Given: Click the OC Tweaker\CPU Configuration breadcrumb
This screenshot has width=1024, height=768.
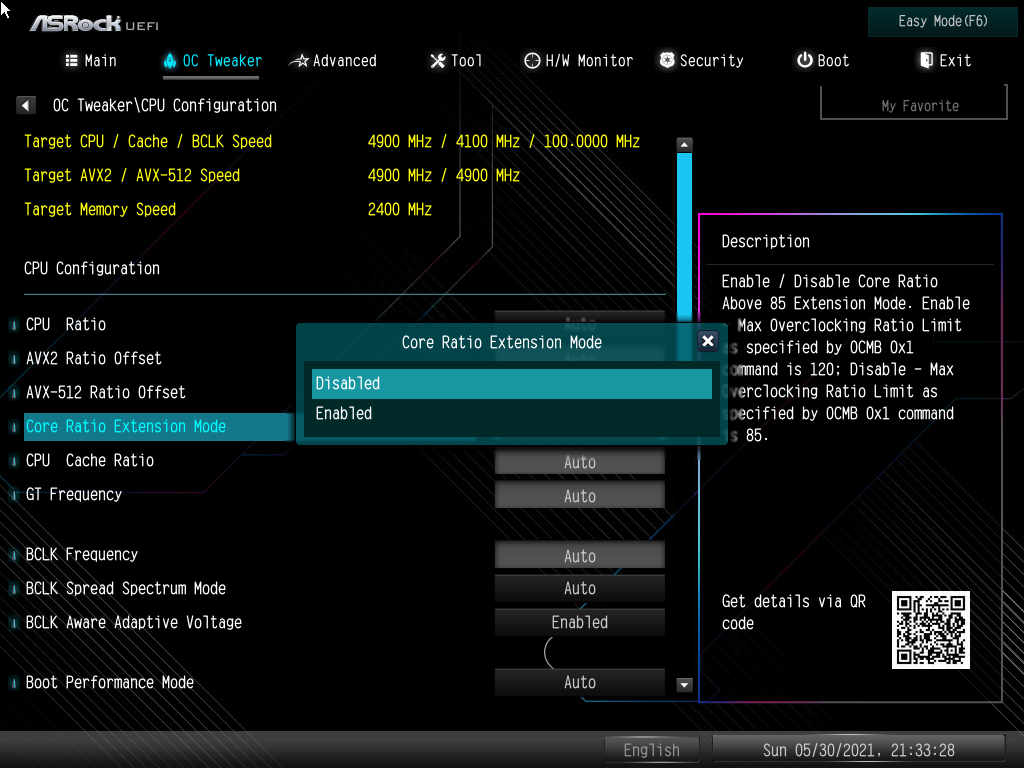Looking at the screenshot, I should (165, 105).
